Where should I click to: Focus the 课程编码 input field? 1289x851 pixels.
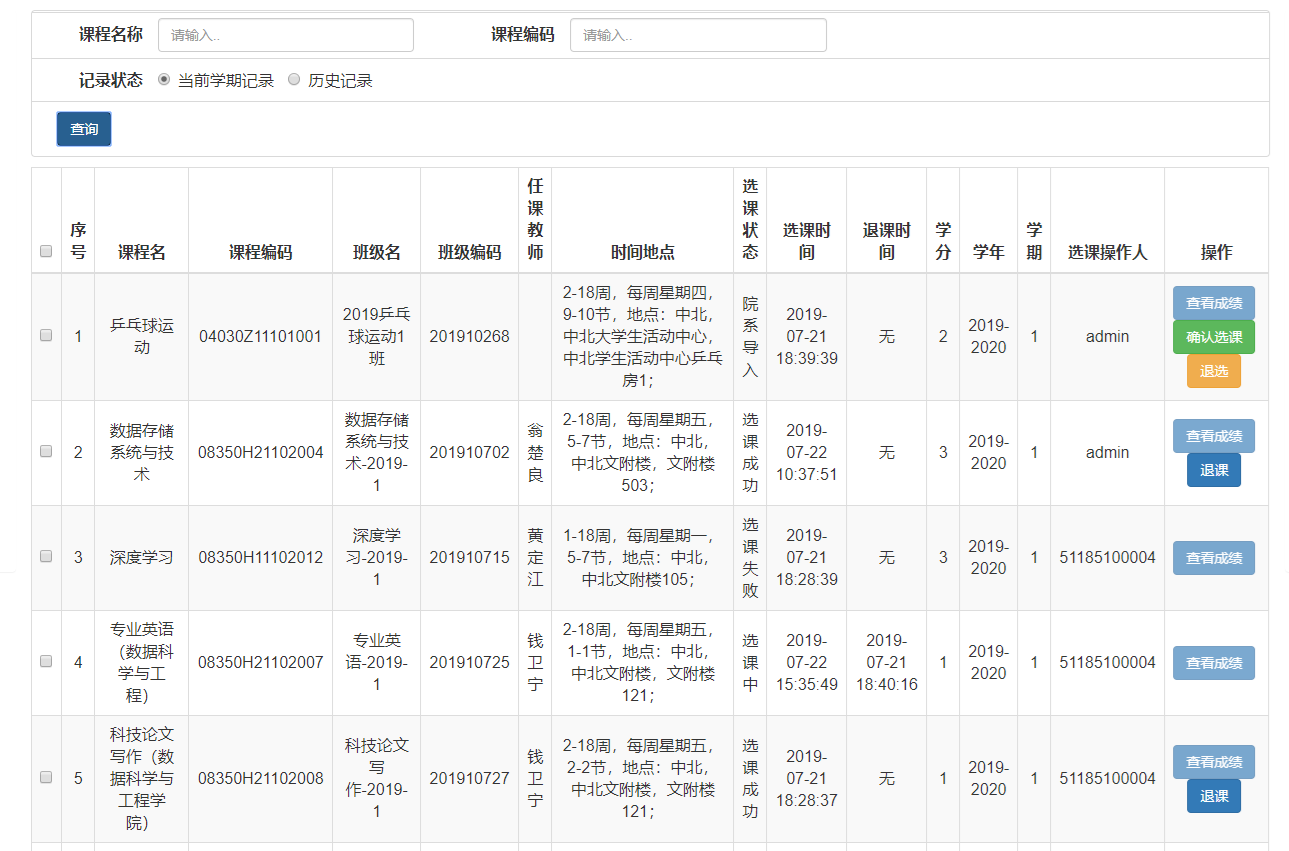(x=698, y=35)
